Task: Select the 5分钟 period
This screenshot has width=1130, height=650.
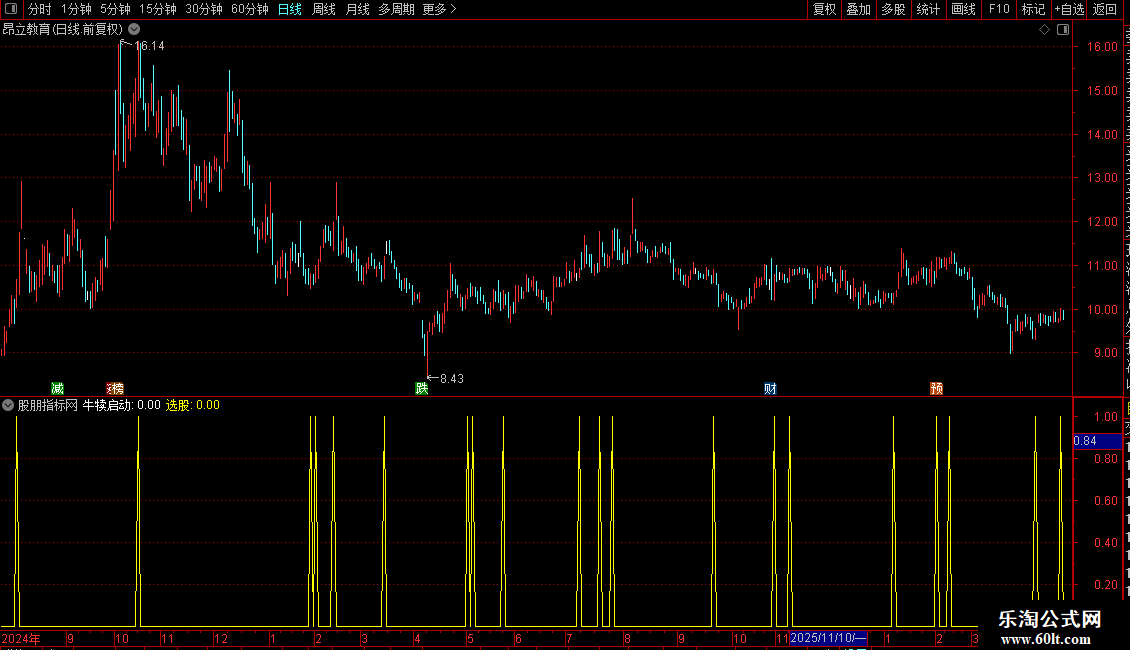Action: [x=115, y=9]
